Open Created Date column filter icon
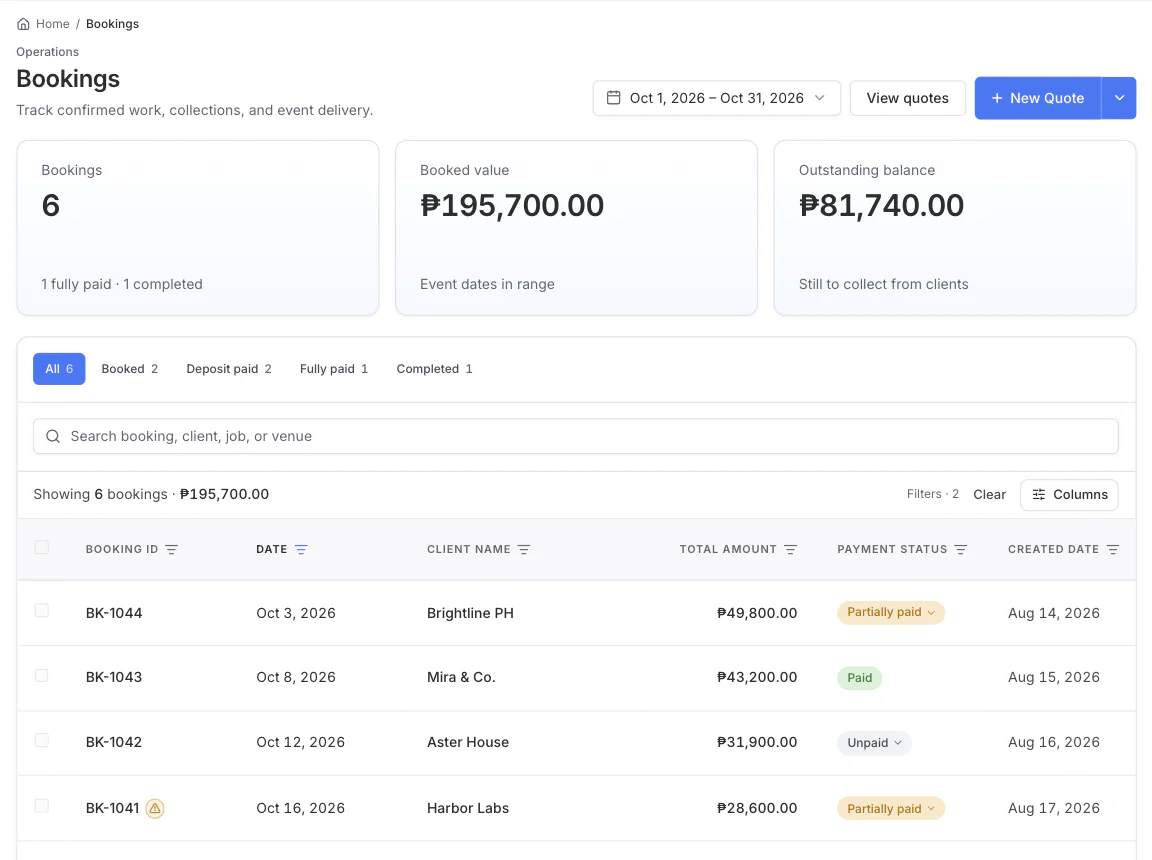This screenshot has width=1152, height=860. [x=1113, y=549]
